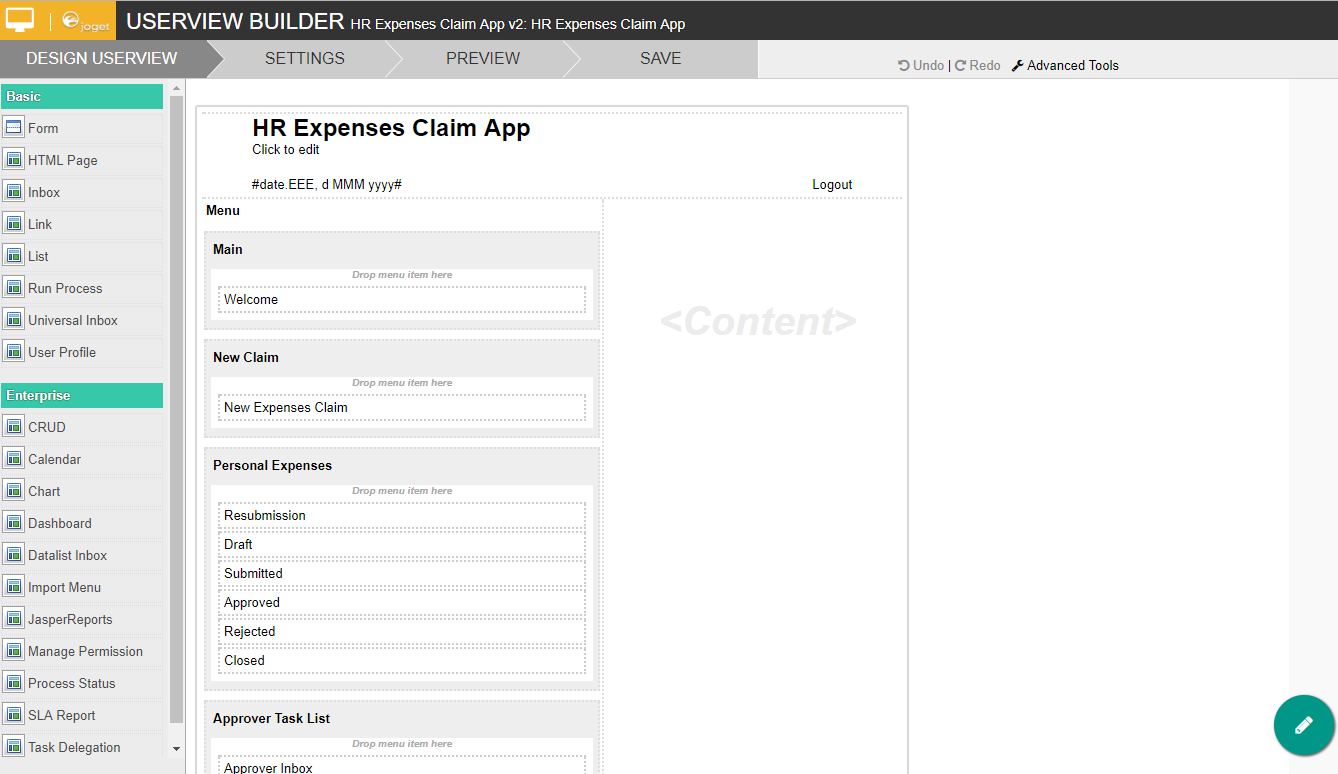Image resolution: width=1338 pixels, height=774 pixels.
Task: Click the Run Process element icon
Action: click(13, 287)
